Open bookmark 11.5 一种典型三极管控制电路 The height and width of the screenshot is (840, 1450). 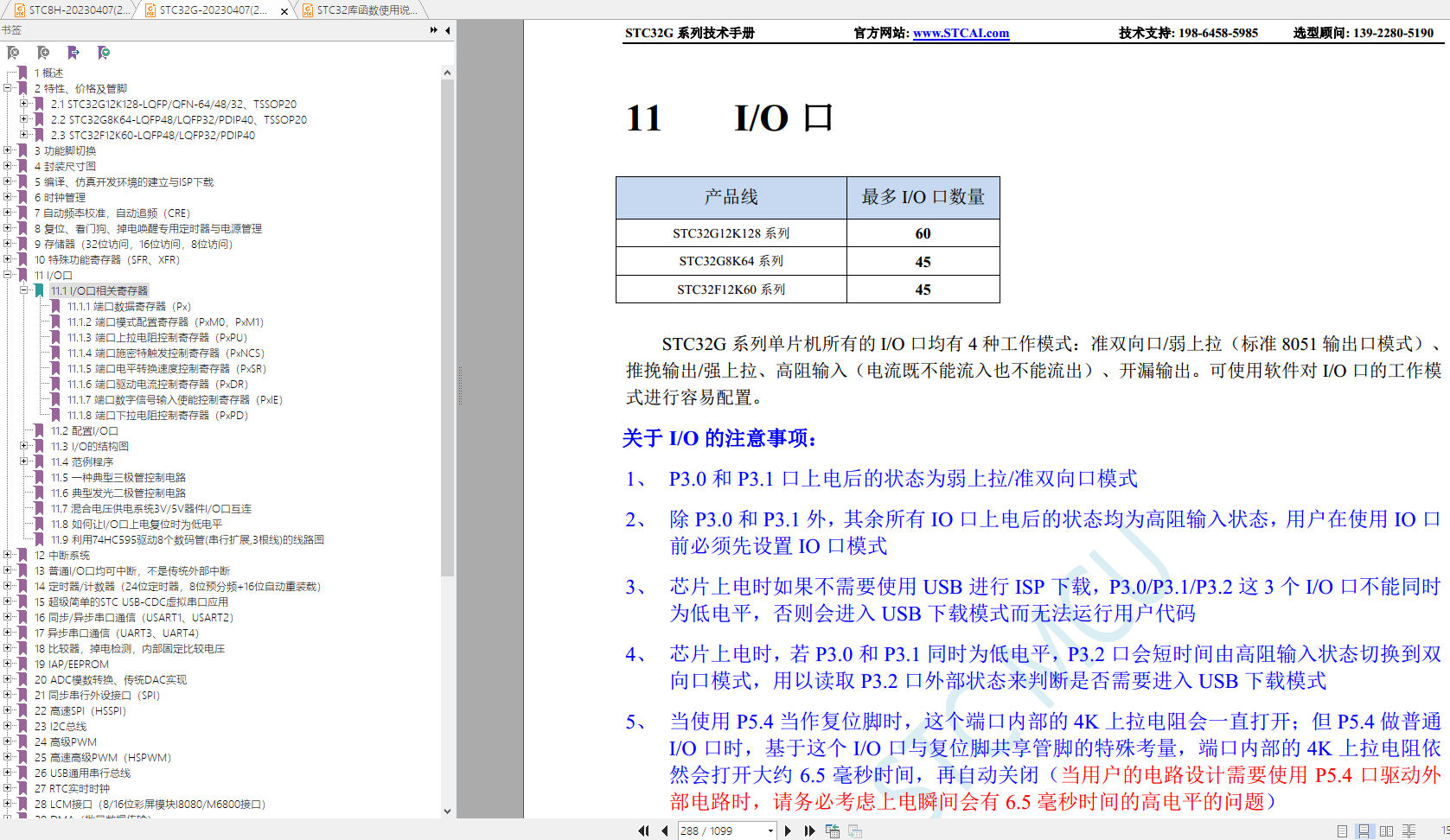pyautogui.click(x=118, y=477)
